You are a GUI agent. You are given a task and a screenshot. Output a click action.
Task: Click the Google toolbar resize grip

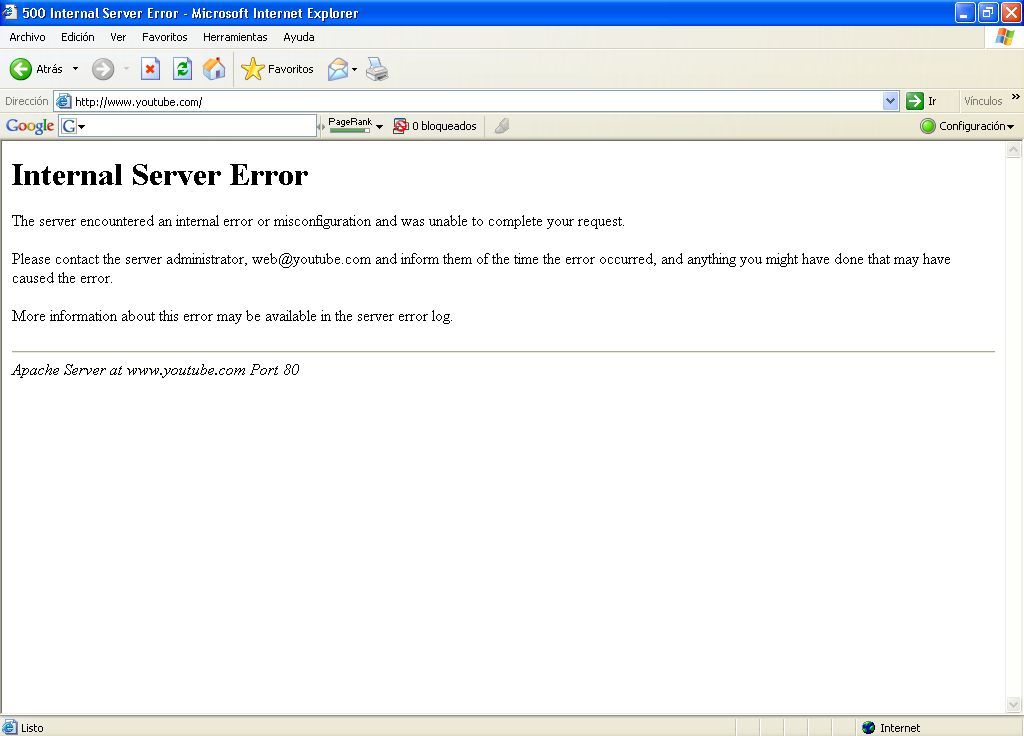[321, 126]
